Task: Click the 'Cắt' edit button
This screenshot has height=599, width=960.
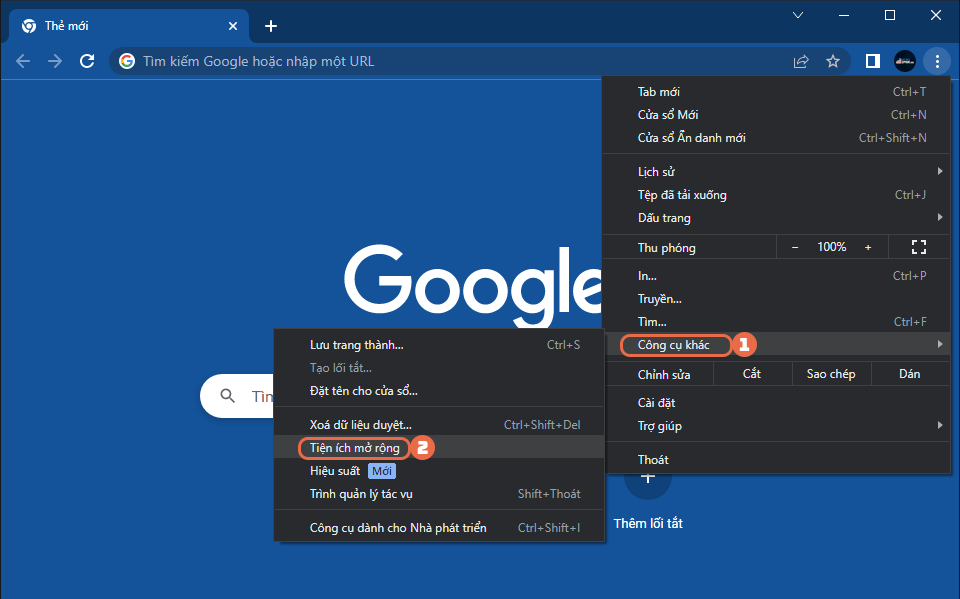Action: tap(752, 374)
